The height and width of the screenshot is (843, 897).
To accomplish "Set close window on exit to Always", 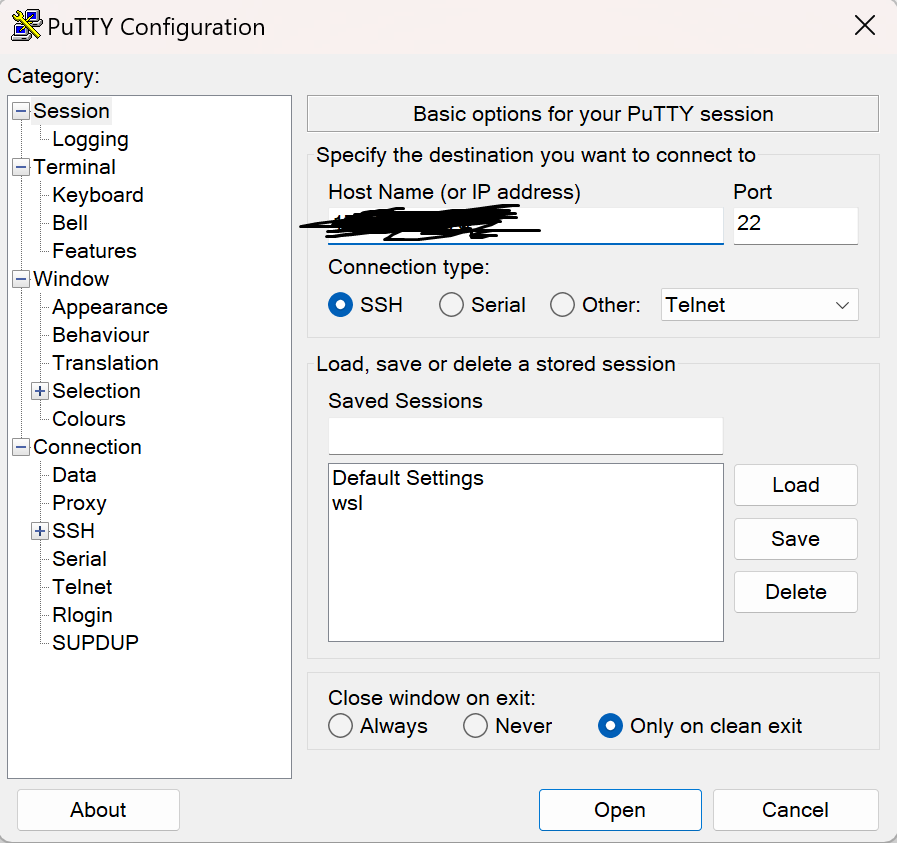I will point(340,726).
